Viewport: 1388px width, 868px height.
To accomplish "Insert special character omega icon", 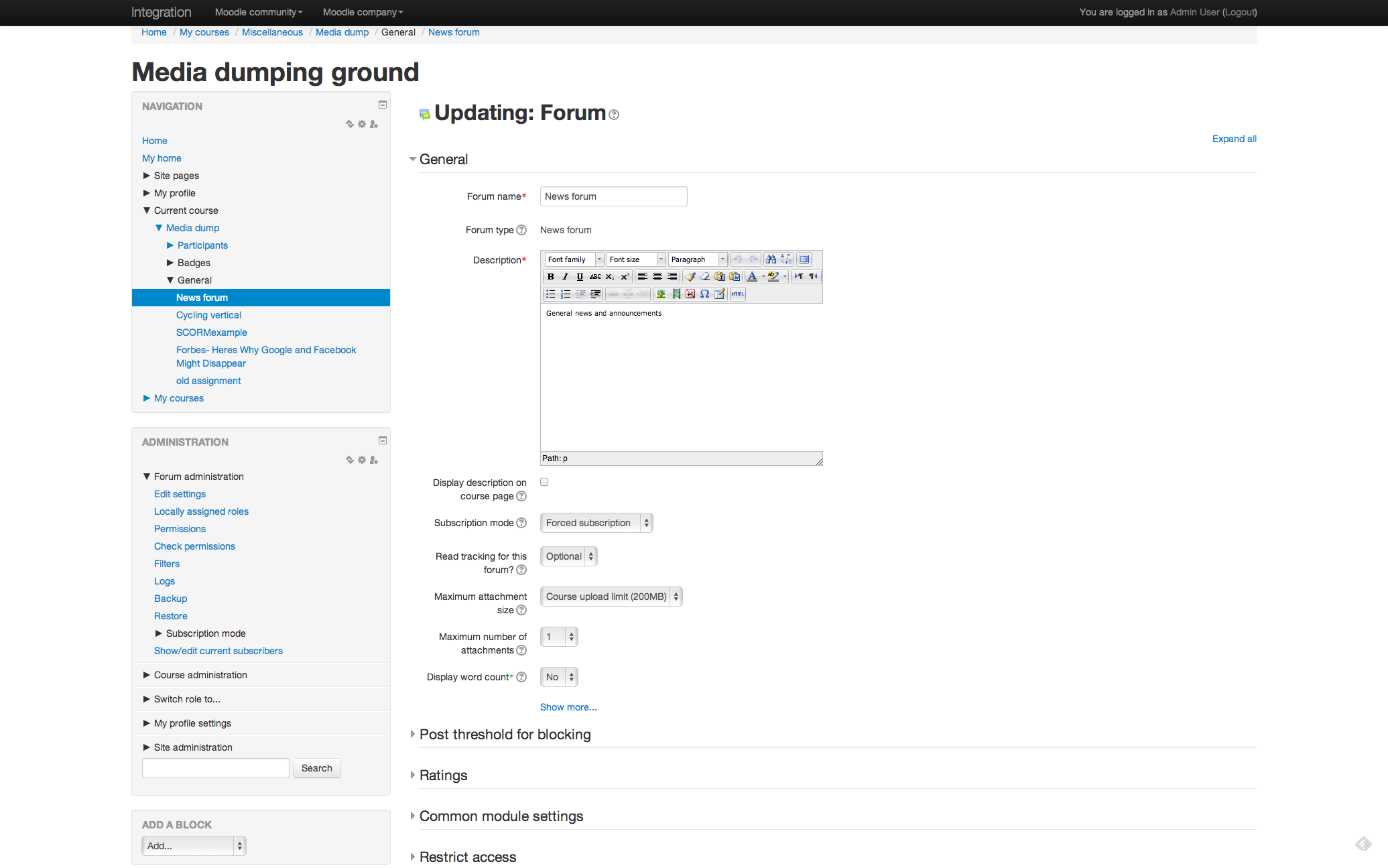I will coord(705,294).
